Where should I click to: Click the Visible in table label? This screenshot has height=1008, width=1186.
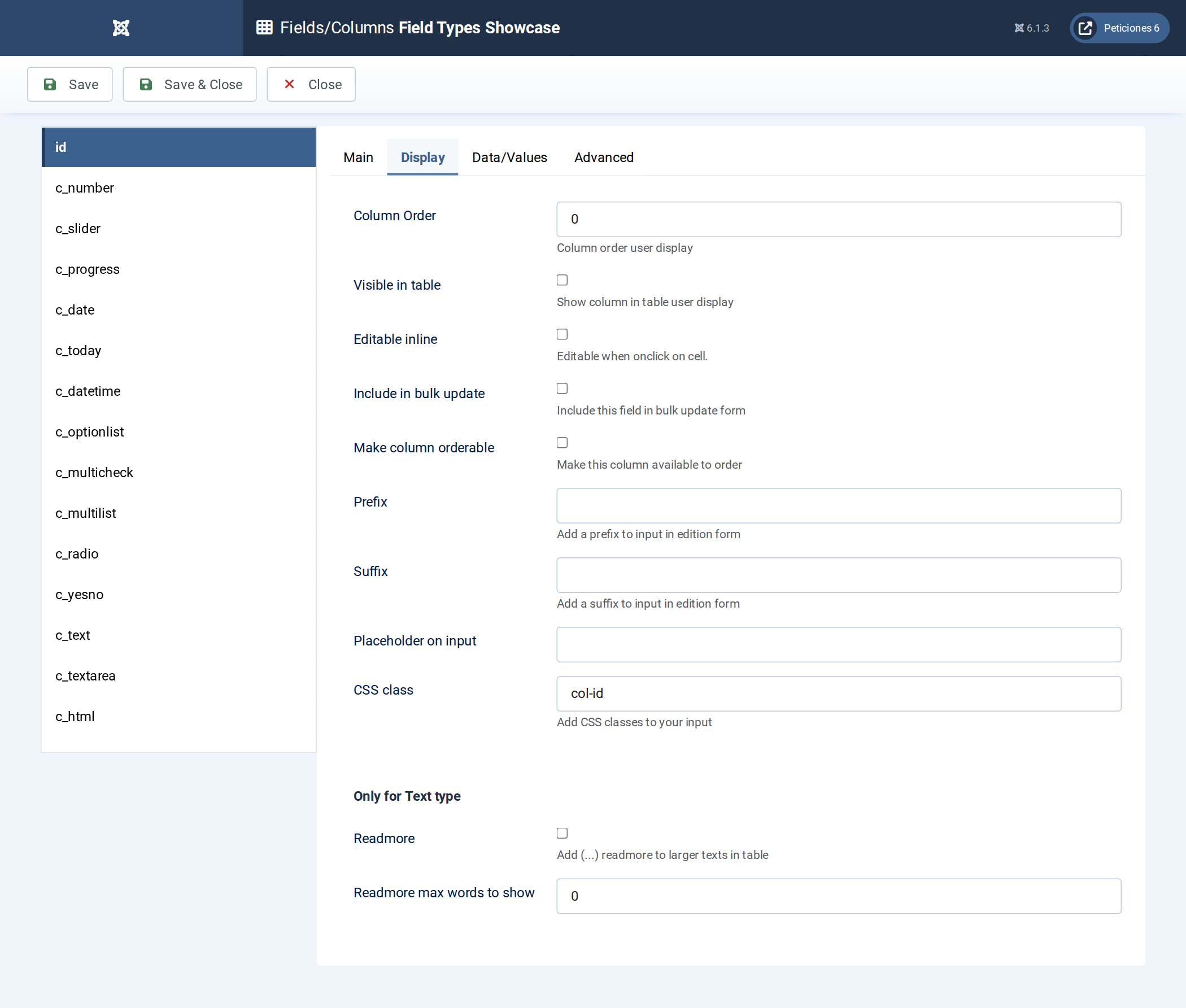pos(396,285)
